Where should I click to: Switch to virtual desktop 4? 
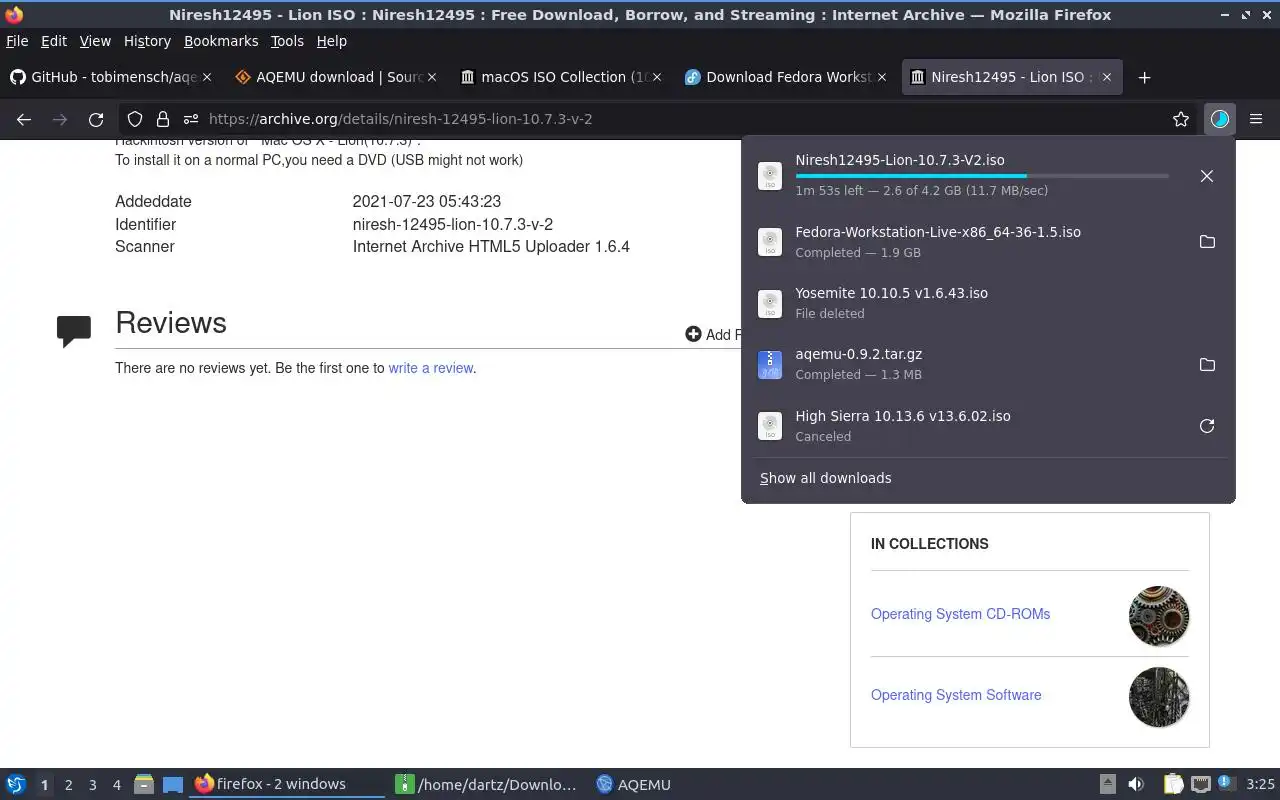[x=116, y=785]
